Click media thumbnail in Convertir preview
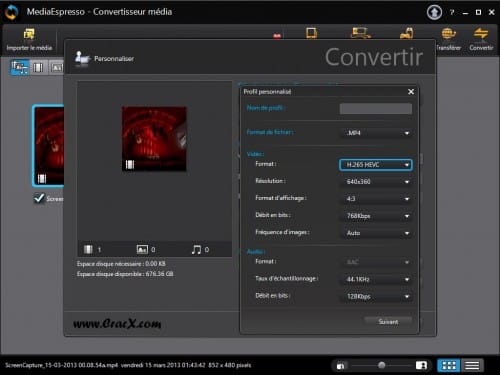This screenshot has width=500, height=375. [154, 139]
